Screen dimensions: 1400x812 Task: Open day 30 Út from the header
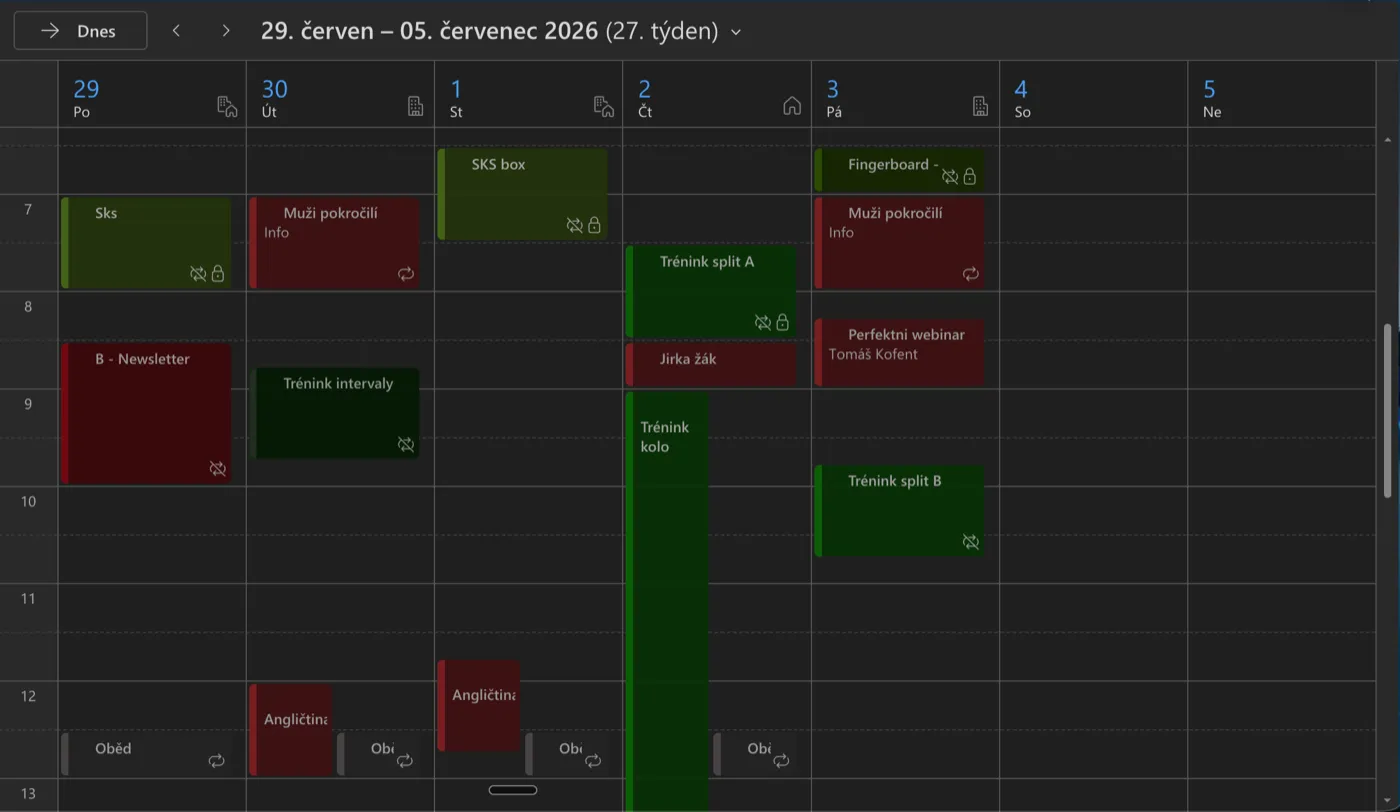coord(274,98)
